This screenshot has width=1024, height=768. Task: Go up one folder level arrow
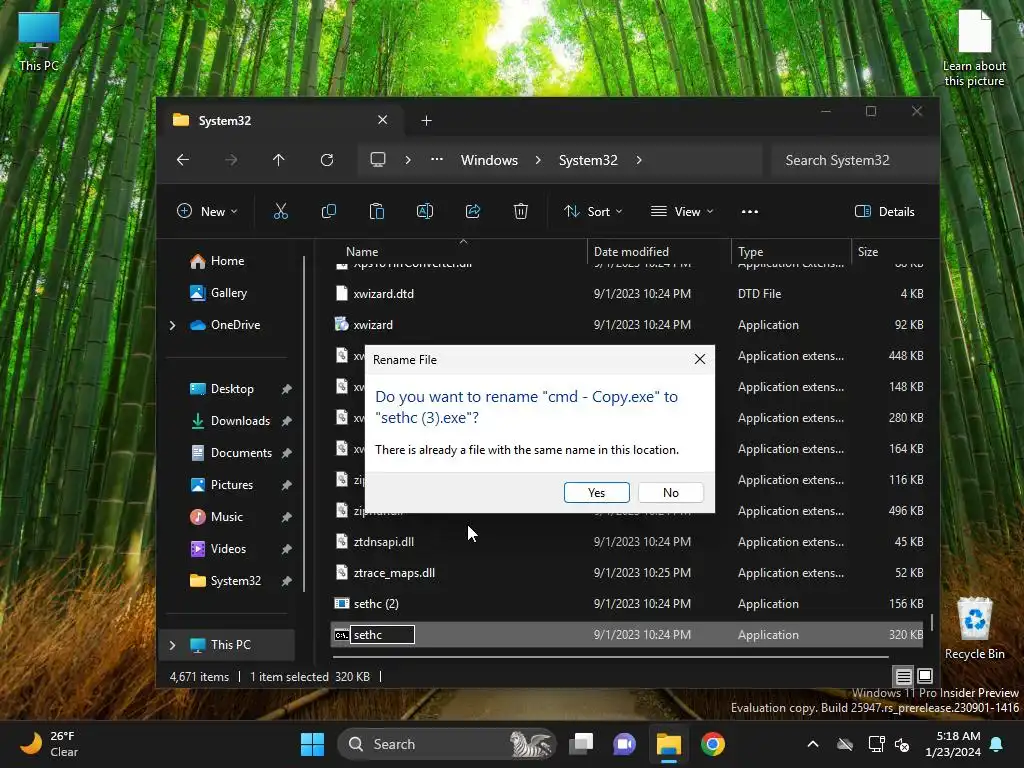(x=279, y=160)
